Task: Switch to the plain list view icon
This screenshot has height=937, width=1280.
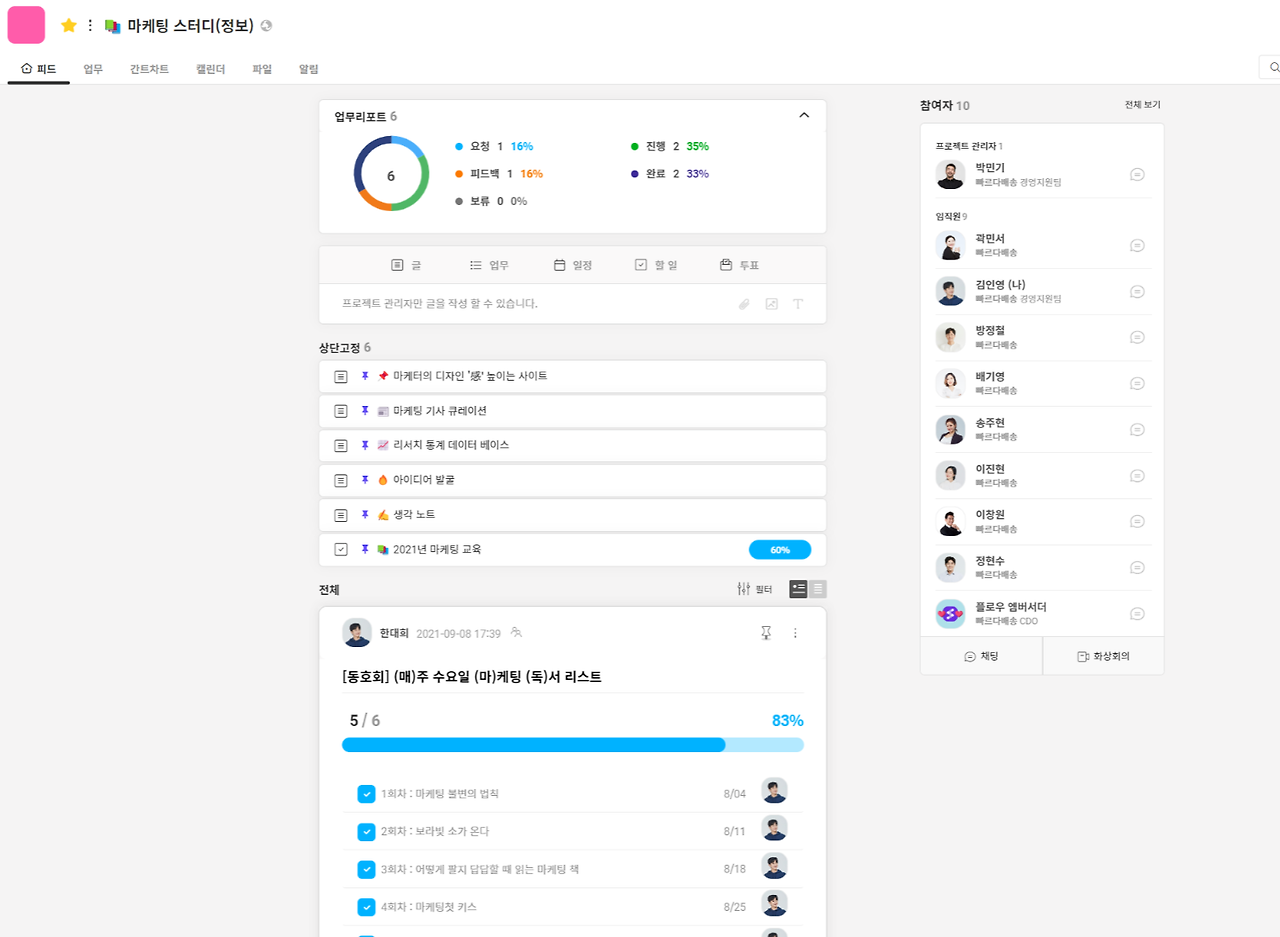Action: [x=817, y=589]
